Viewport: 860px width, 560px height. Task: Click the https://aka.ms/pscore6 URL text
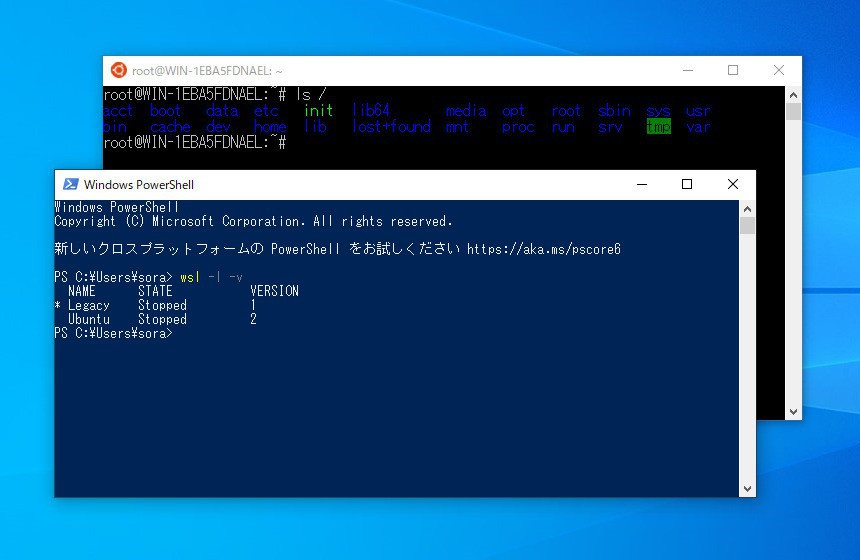pos(544,249)
